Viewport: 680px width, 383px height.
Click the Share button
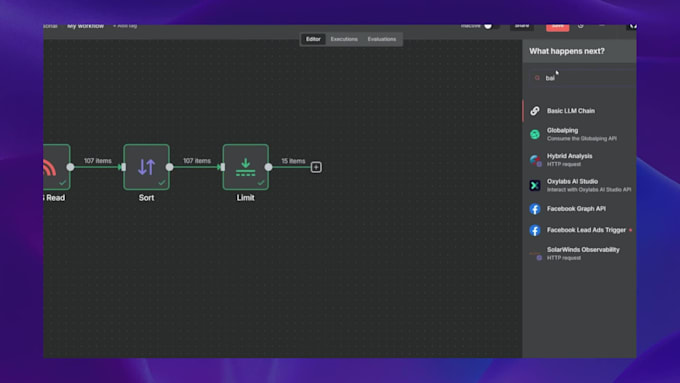coord(522,27)
